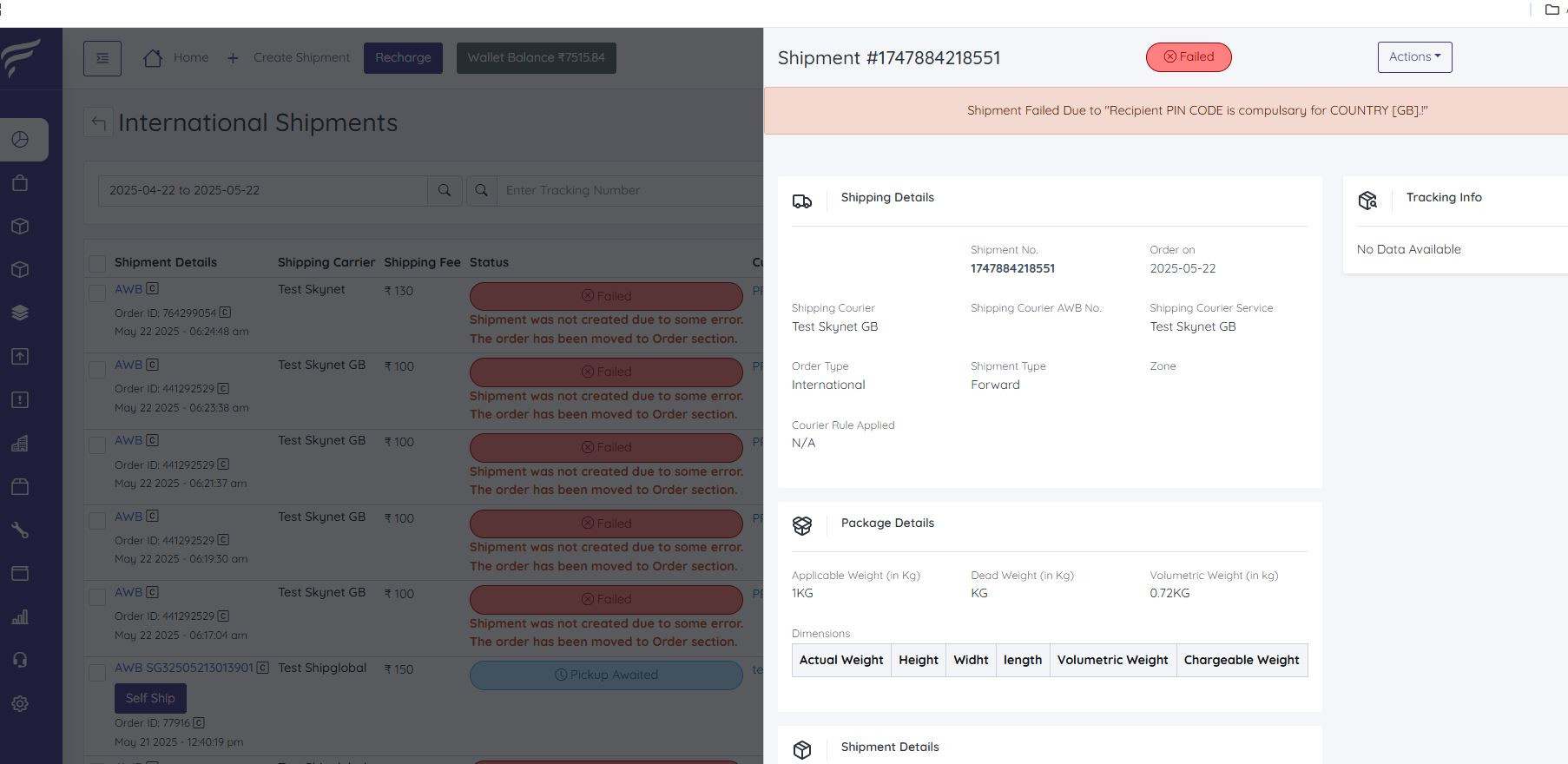Go to Home in top navigation
The height and width of the screenshot is (764, 1568).
pyautogui.click(x=190, y=58)
